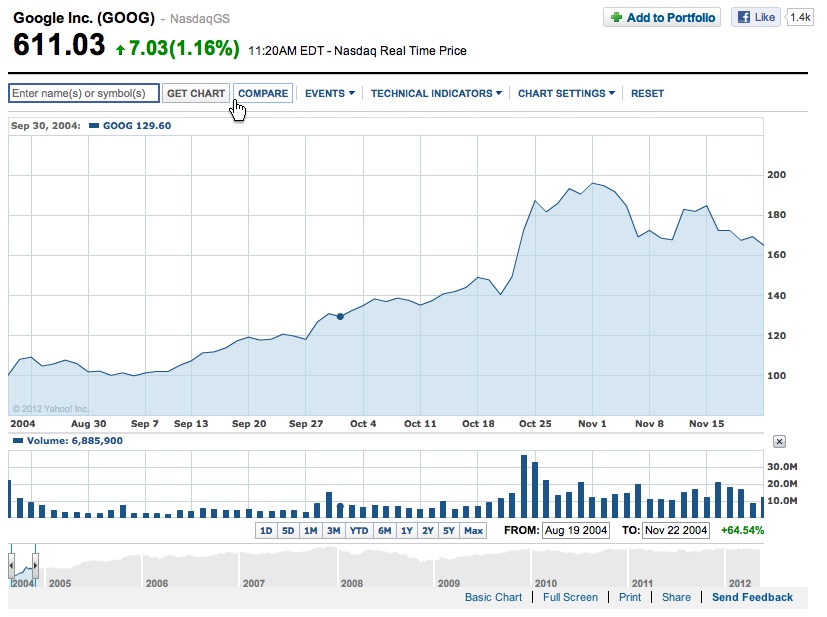Open the Full Screen link
The height and width of the screenshot is (617, 827).
[x=570, y=597]
